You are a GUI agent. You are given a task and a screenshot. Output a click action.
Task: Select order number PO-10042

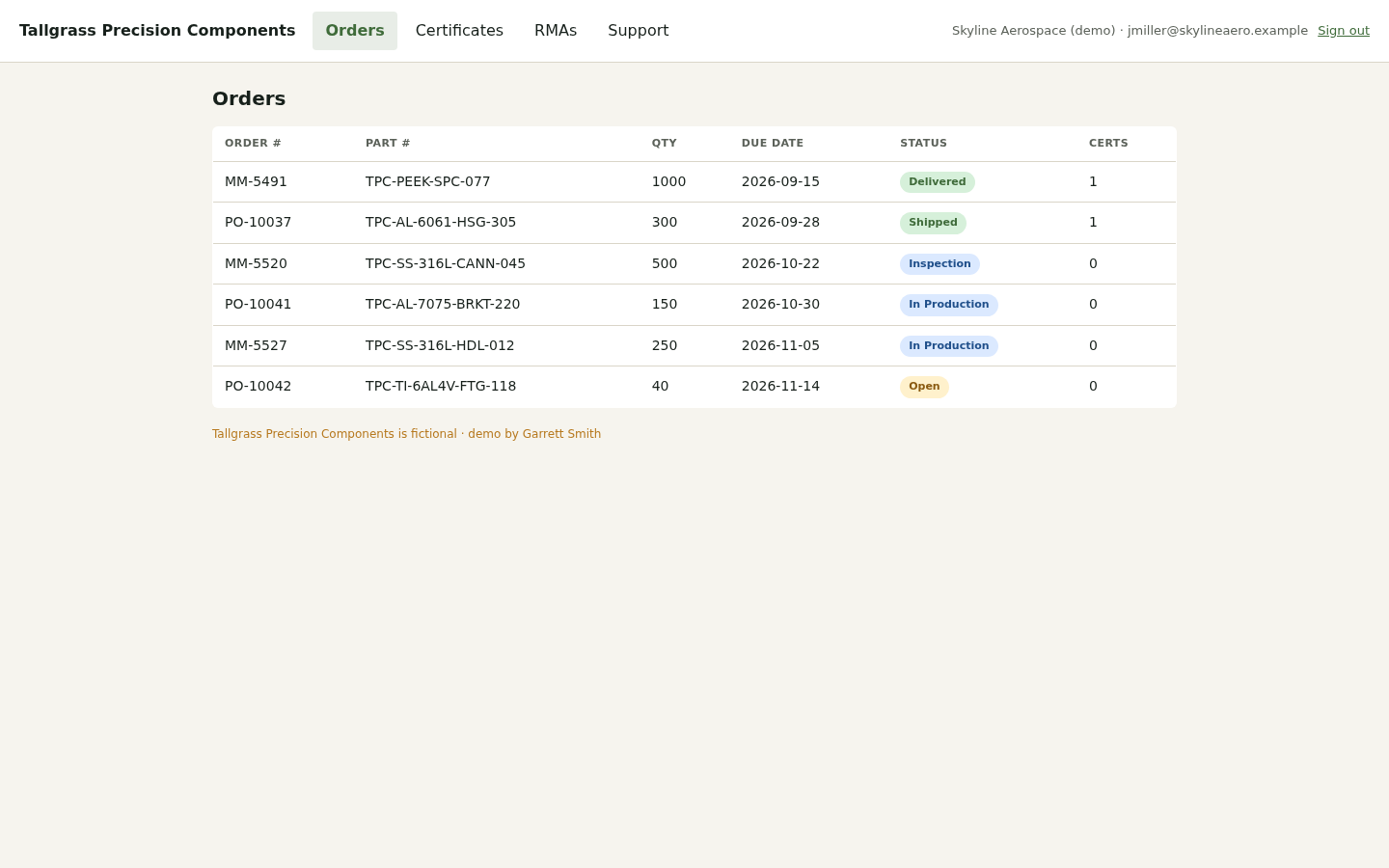(x=259, y=386)
